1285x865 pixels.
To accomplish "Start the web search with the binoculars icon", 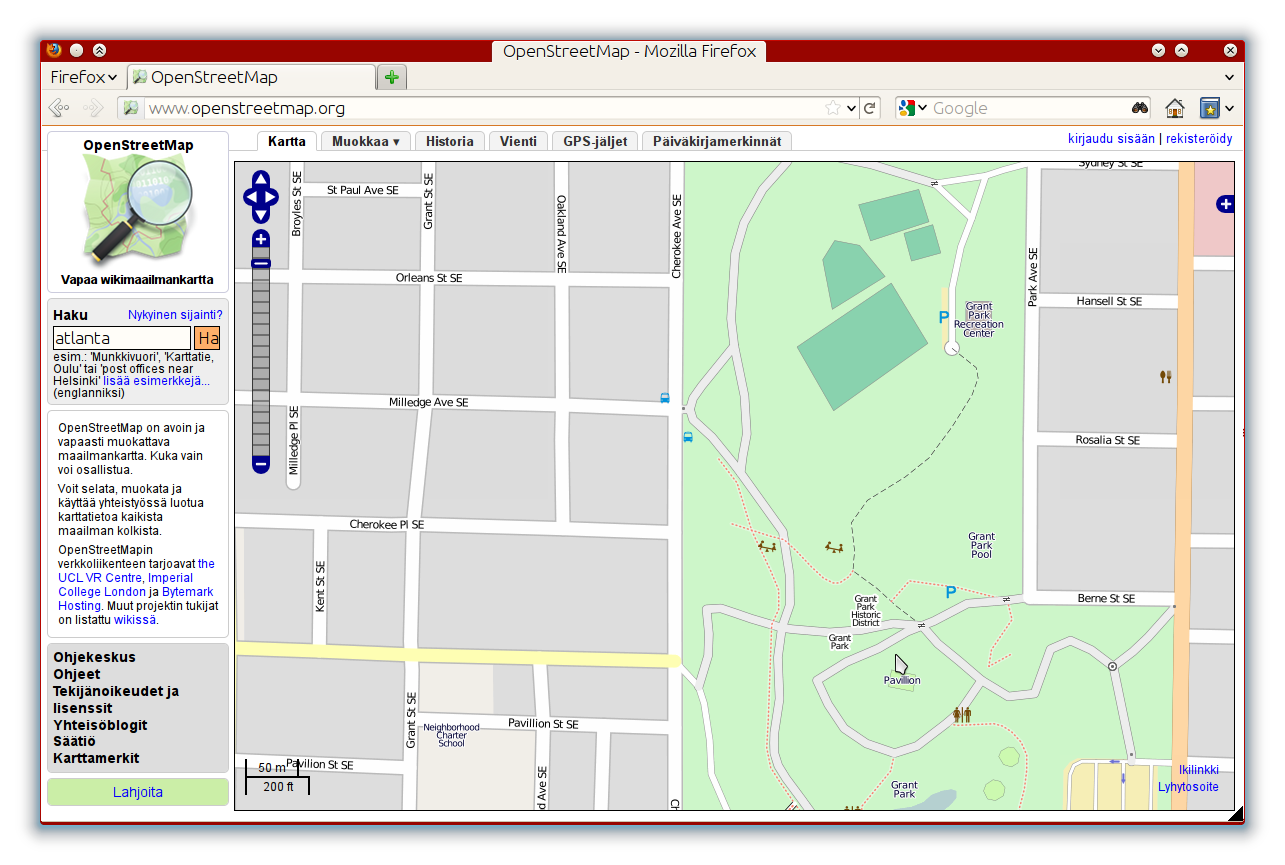I will pos(1140,108).
